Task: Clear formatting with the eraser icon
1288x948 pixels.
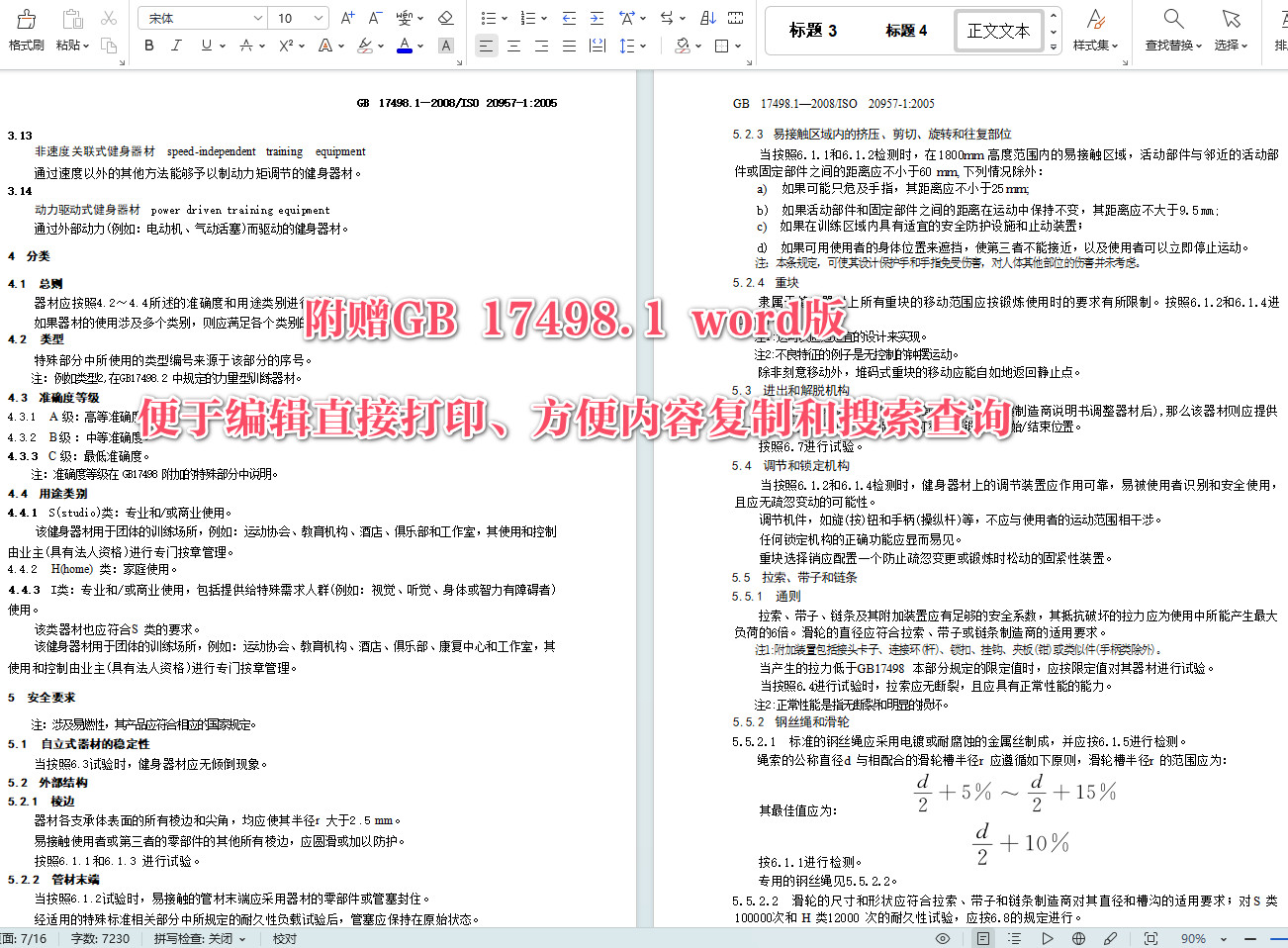Action: click(445, 18)
